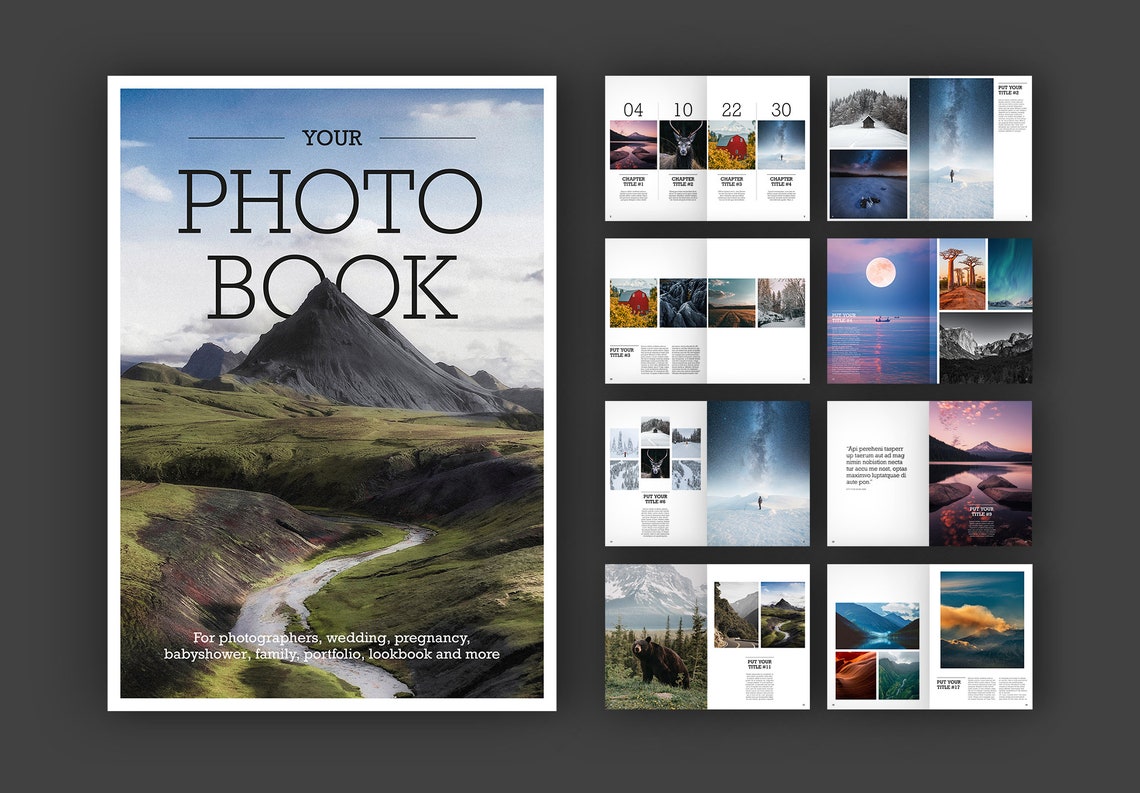Image resolution: width=1140 pixels, height=793 pixels.
Task: Click the PUT YOUR TITLE #17 label
Action: (949, 683)
